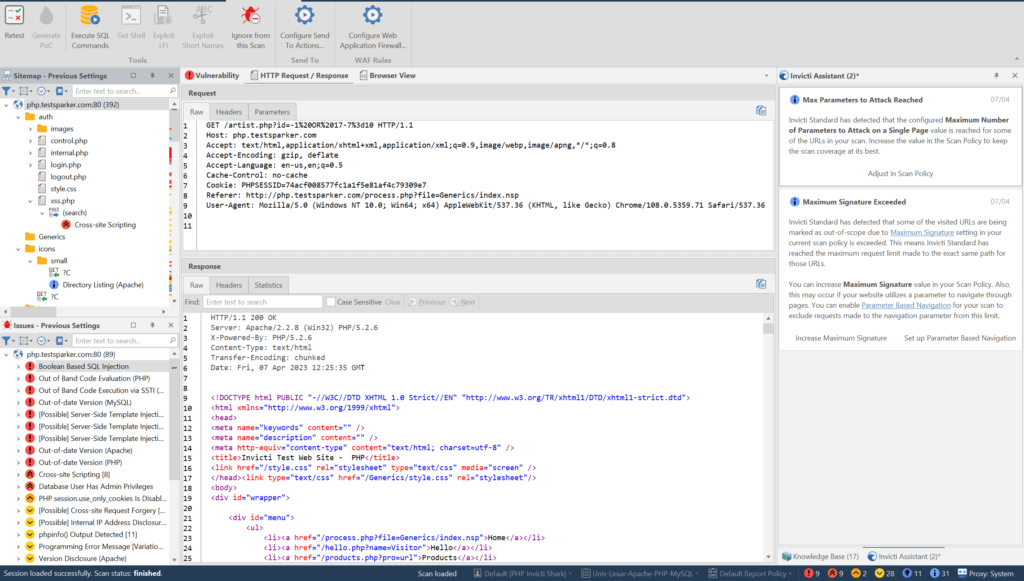
Task: Enable the Case Sensitive checkbox
Action: 331,302
